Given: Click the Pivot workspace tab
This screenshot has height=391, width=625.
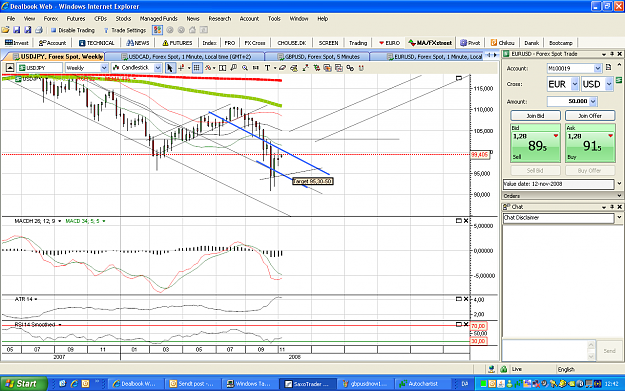Looking at the screenshot, I should tap(470, 43).
